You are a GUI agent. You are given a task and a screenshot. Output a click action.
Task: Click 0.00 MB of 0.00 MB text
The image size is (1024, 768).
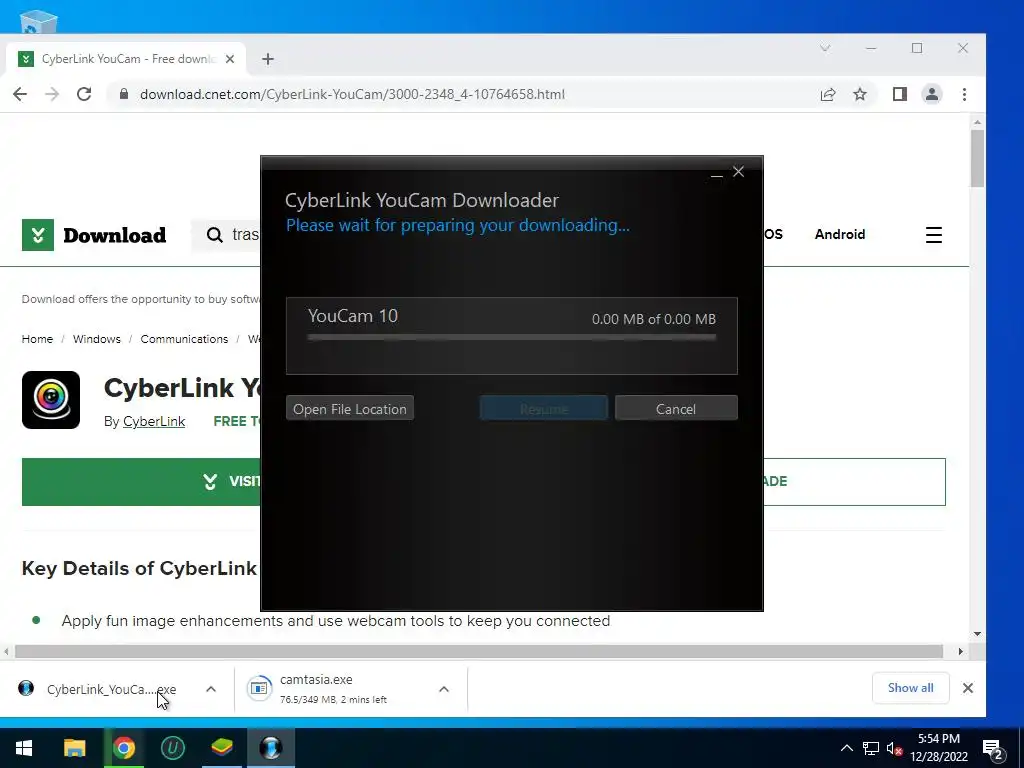pos(654,319)
